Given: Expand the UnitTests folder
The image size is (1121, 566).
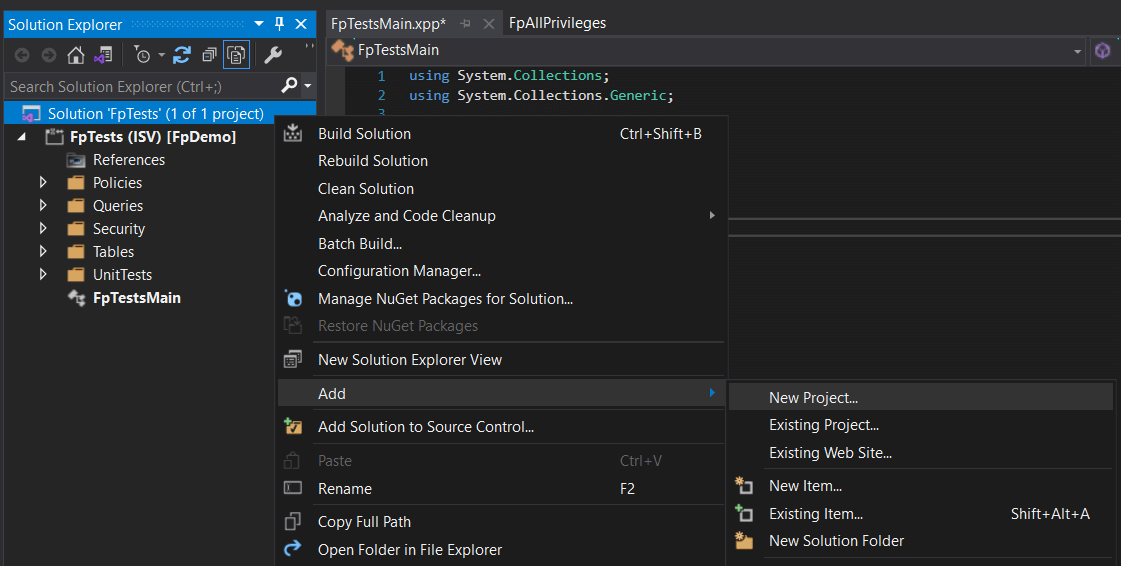Looking at the screenshot, I should click(43, 274).
